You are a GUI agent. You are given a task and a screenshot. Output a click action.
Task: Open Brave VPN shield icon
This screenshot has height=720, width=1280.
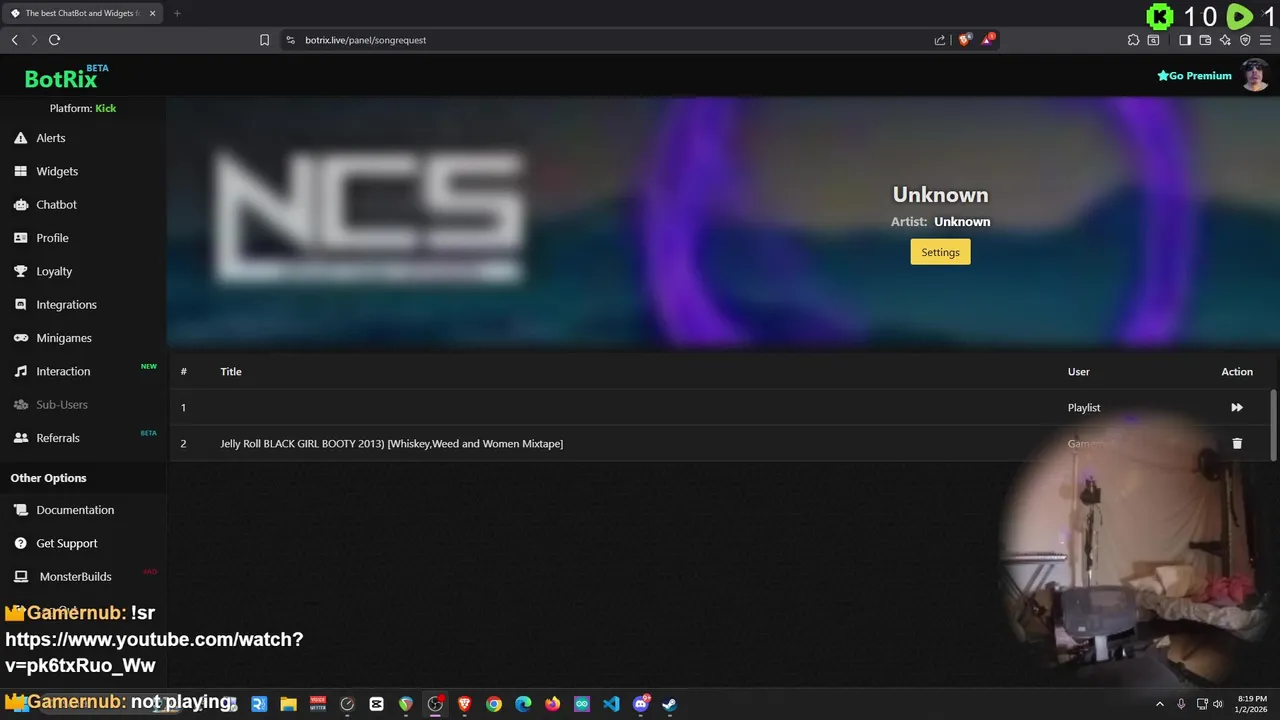(1245, 40)
